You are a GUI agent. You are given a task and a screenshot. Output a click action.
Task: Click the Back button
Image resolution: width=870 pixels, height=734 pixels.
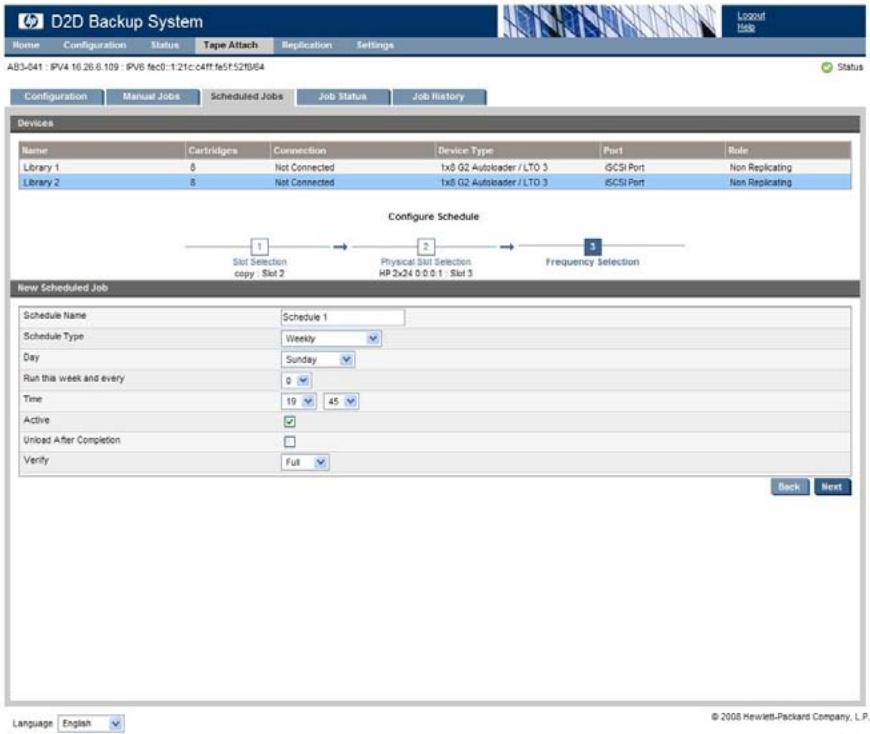tap(790, 487)
